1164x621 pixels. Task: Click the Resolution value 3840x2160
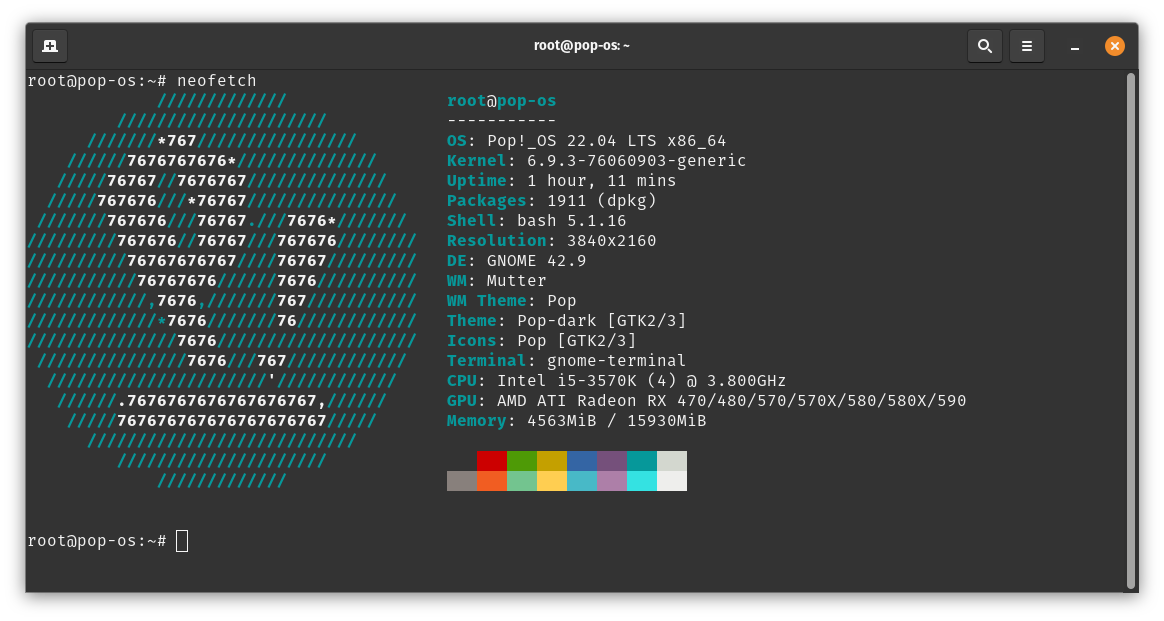[x=612, y=241]
